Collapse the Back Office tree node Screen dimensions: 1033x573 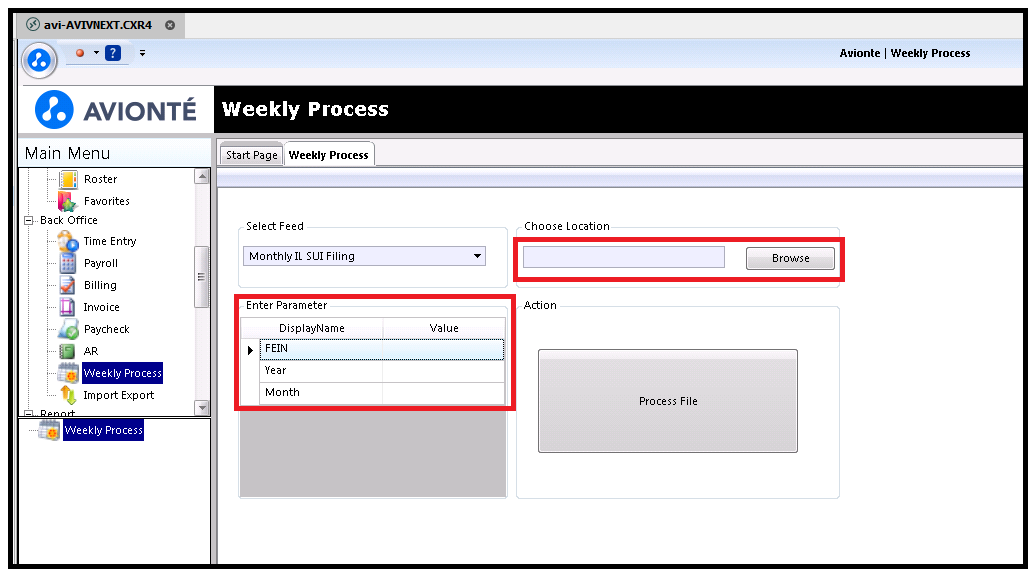[x=28, y=221]
